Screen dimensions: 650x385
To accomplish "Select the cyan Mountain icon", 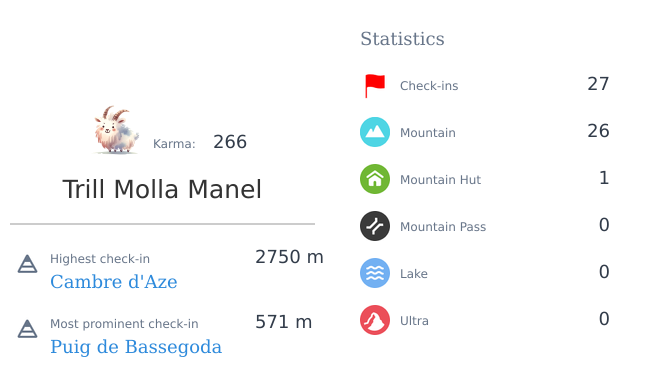I will pos(375,132).
